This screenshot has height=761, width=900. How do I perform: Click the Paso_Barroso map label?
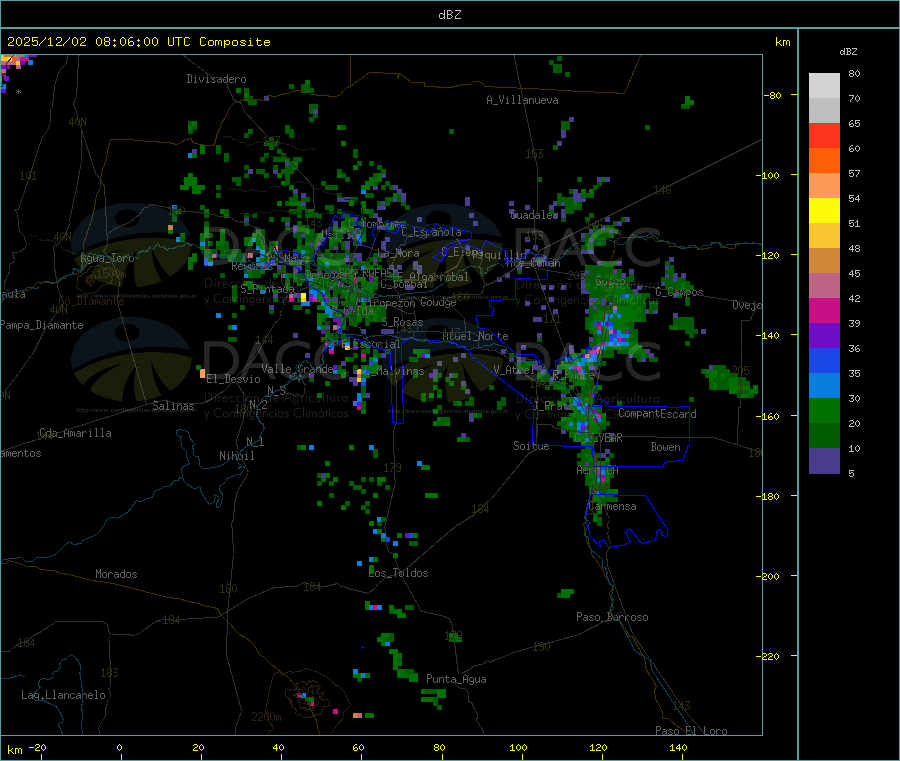tap(612, 617)
